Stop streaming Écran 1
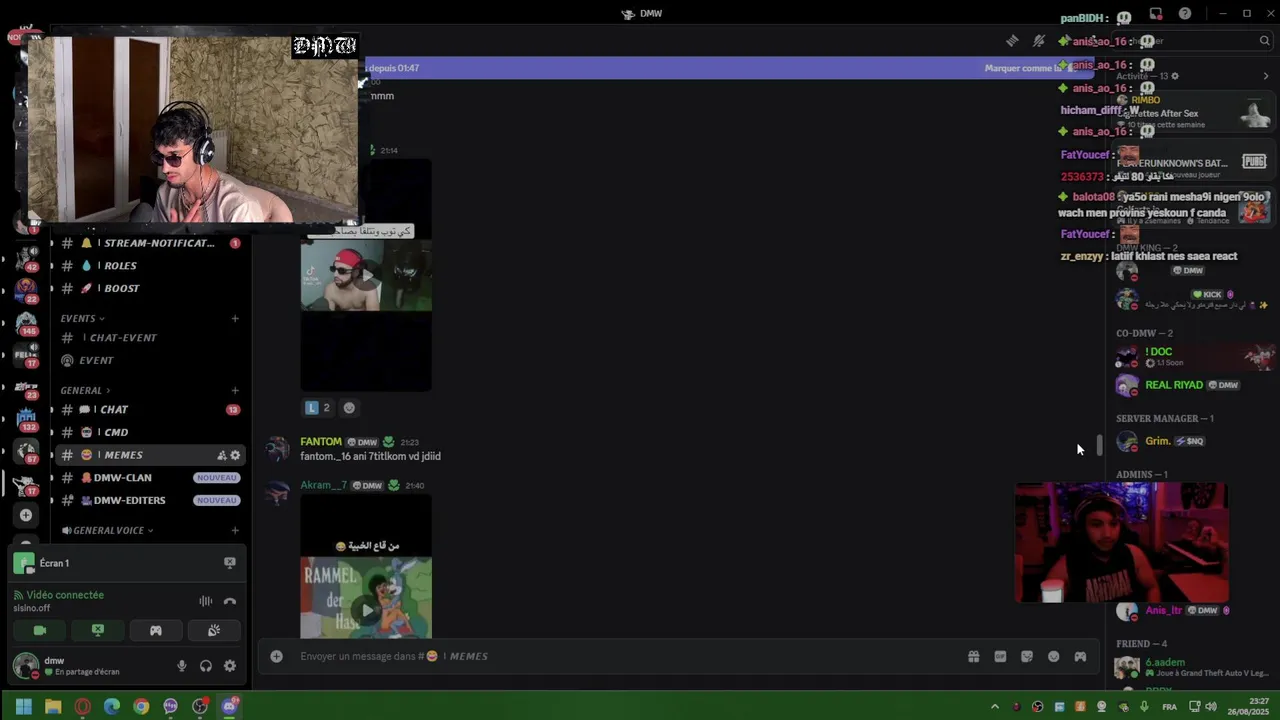Screen dimensions: 1280x720 tap(229, 563)
